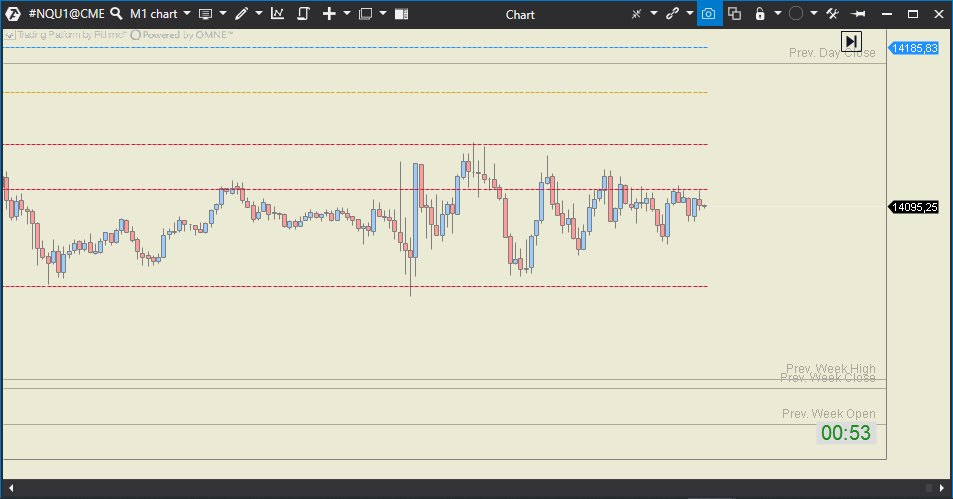
Task: Click the 14095,25 current price label
Action: (914, 207)
